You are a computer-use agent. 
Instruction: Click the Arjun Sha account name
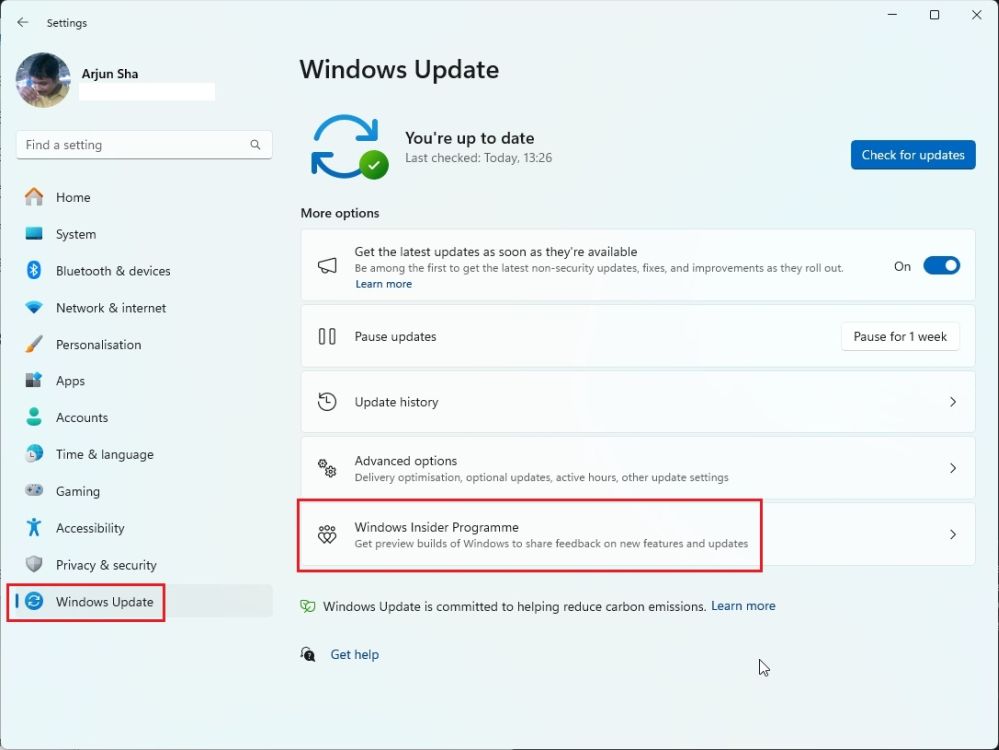(x=110, y=74)
